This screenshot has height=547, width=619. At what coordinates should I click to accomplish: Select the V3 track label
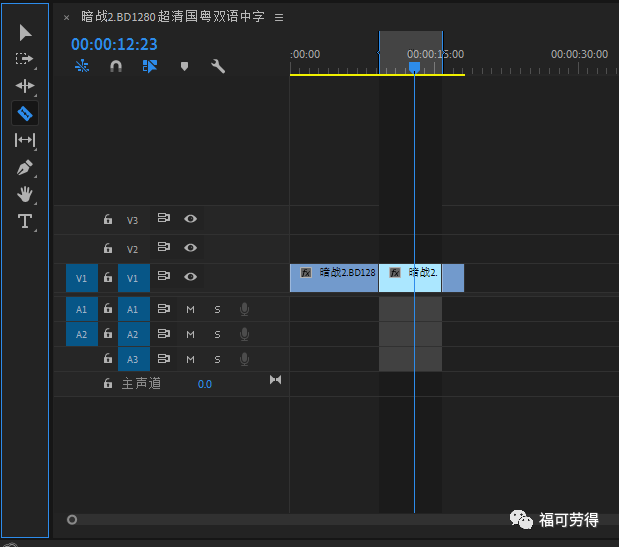click(x=132, y=220)
